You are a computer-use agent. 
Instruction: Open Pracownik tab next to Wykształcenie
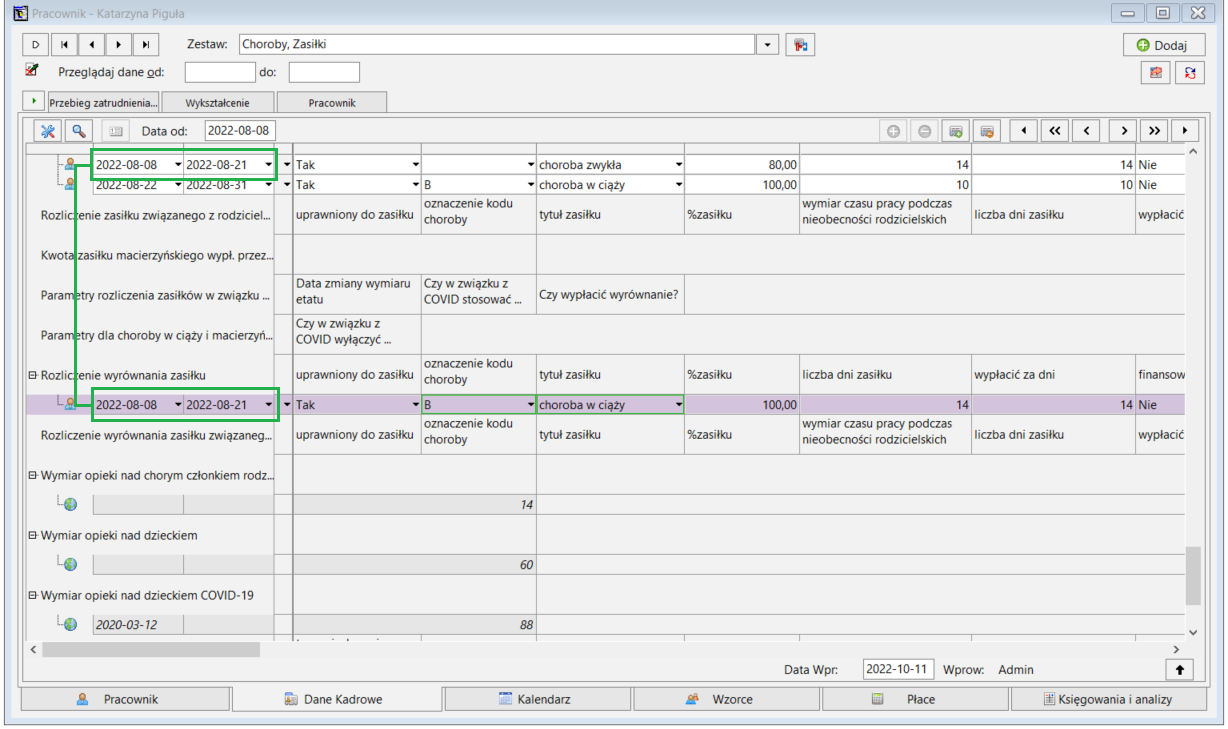[332, 102]
